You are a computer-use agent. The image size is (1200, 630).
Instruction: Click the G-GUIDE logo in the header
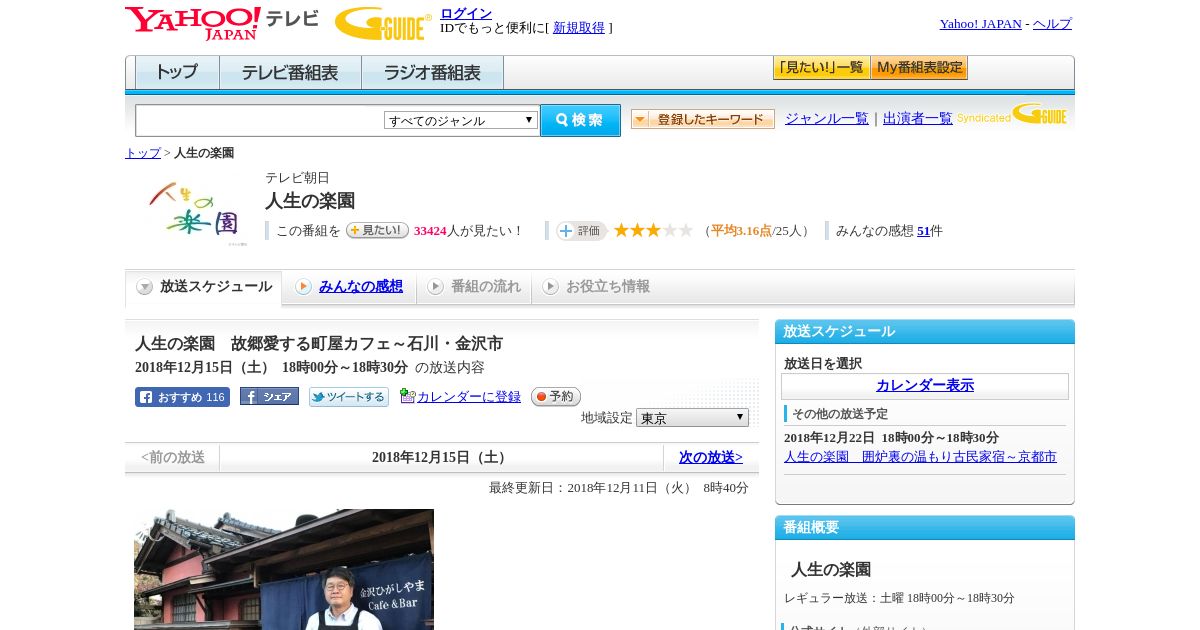(x=383, y=24)
